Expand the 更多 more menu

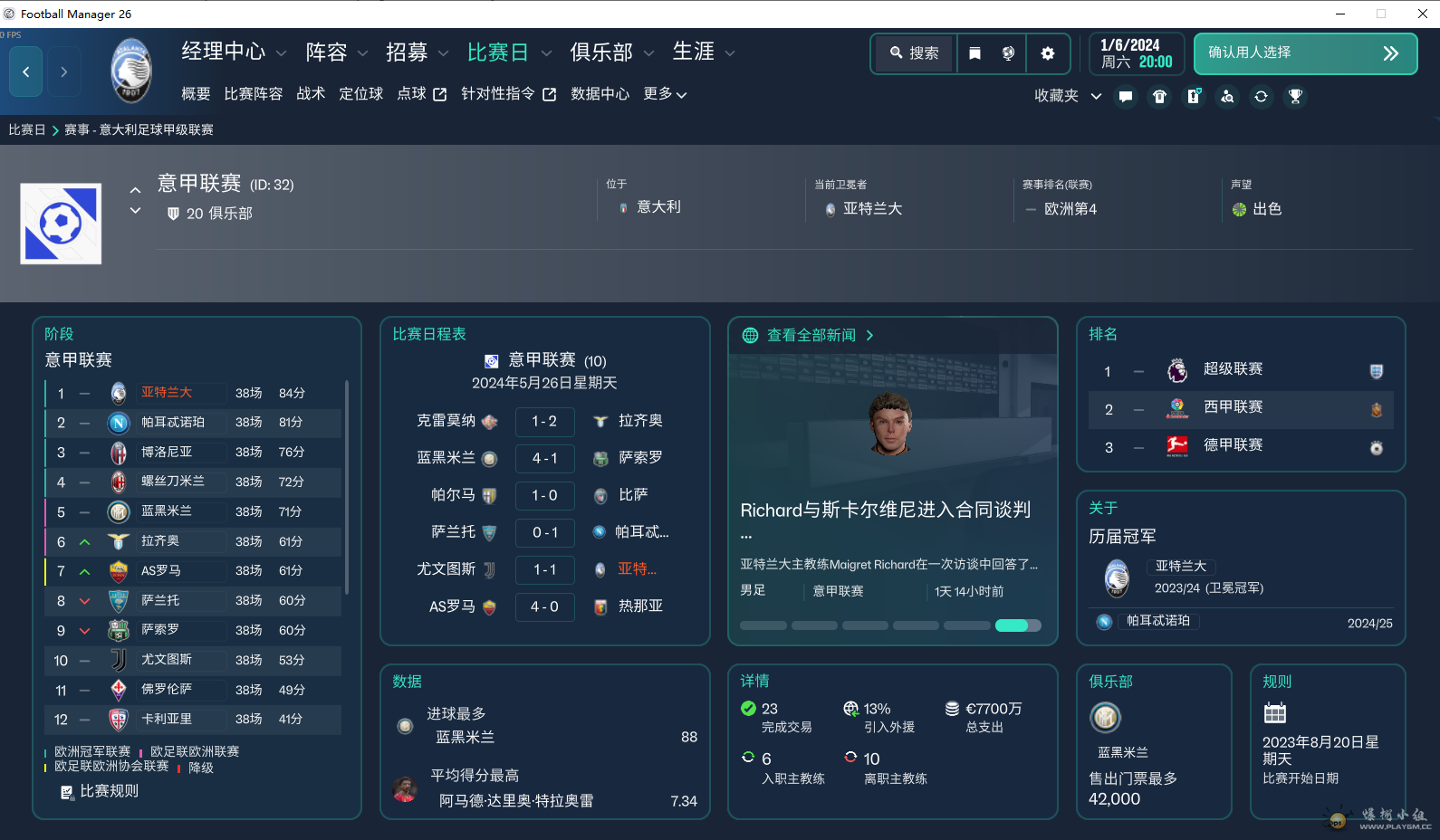[x=665, y=94]
